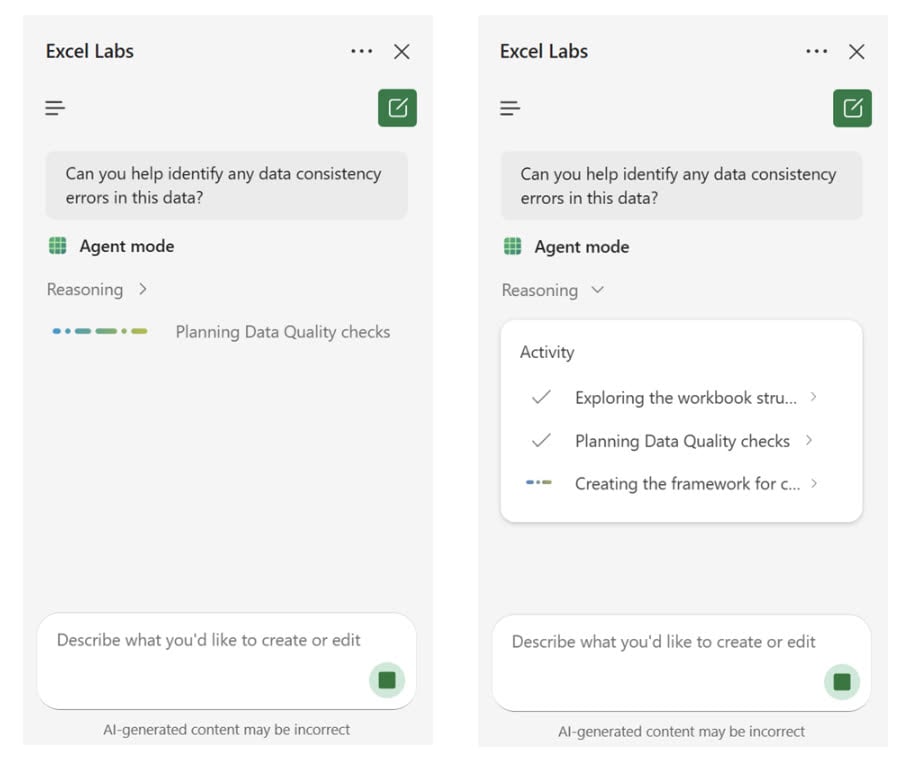Click the right prompt input field
The width and height of the screenshot is (909, 759).
681,663
